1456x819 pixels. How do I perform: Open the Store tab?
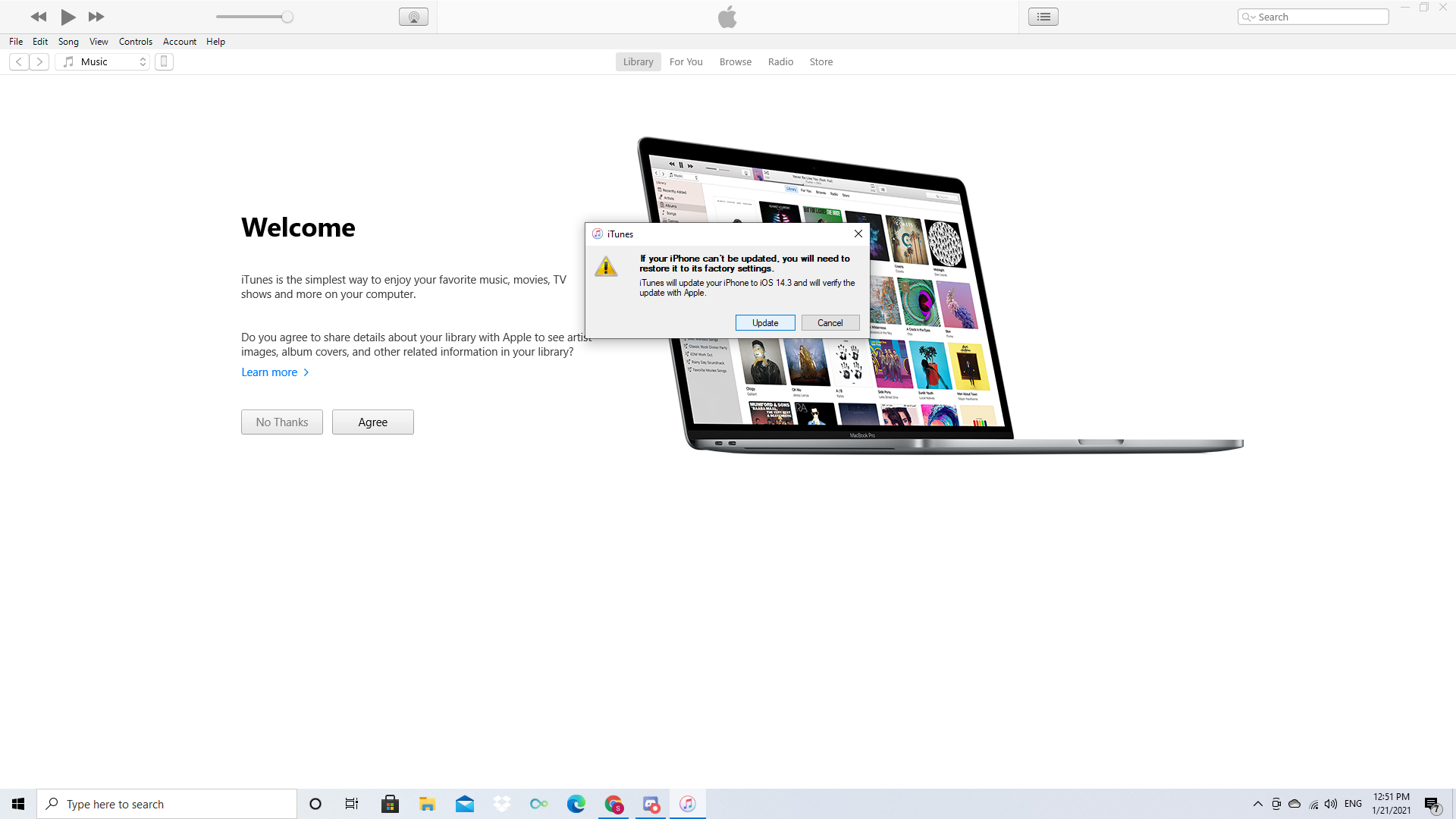coord(821,61)
